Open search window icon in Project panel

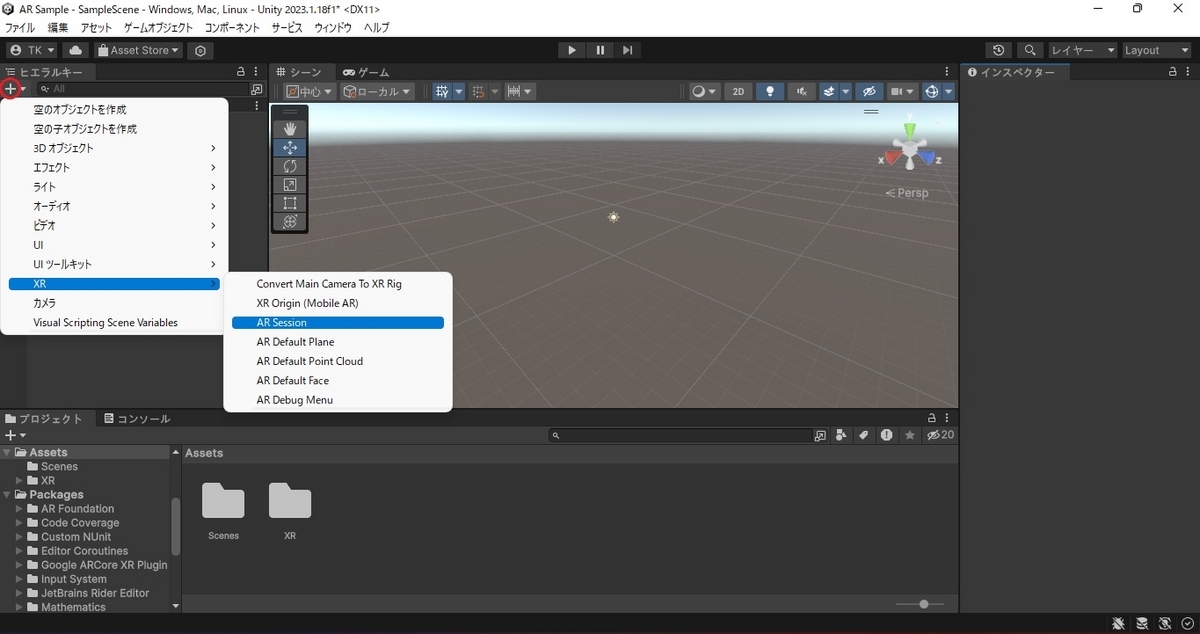pyautogui.click(x=820, y=436)
